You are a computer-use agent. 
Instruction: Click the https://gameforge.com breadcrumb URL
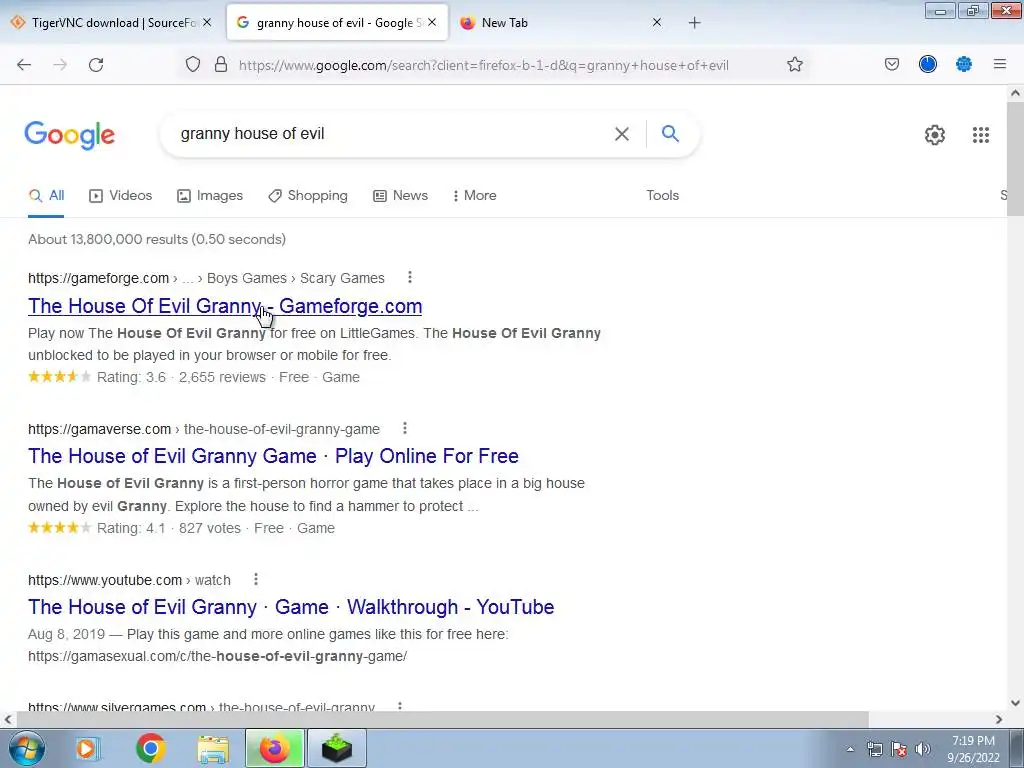[x=98, y=278]
